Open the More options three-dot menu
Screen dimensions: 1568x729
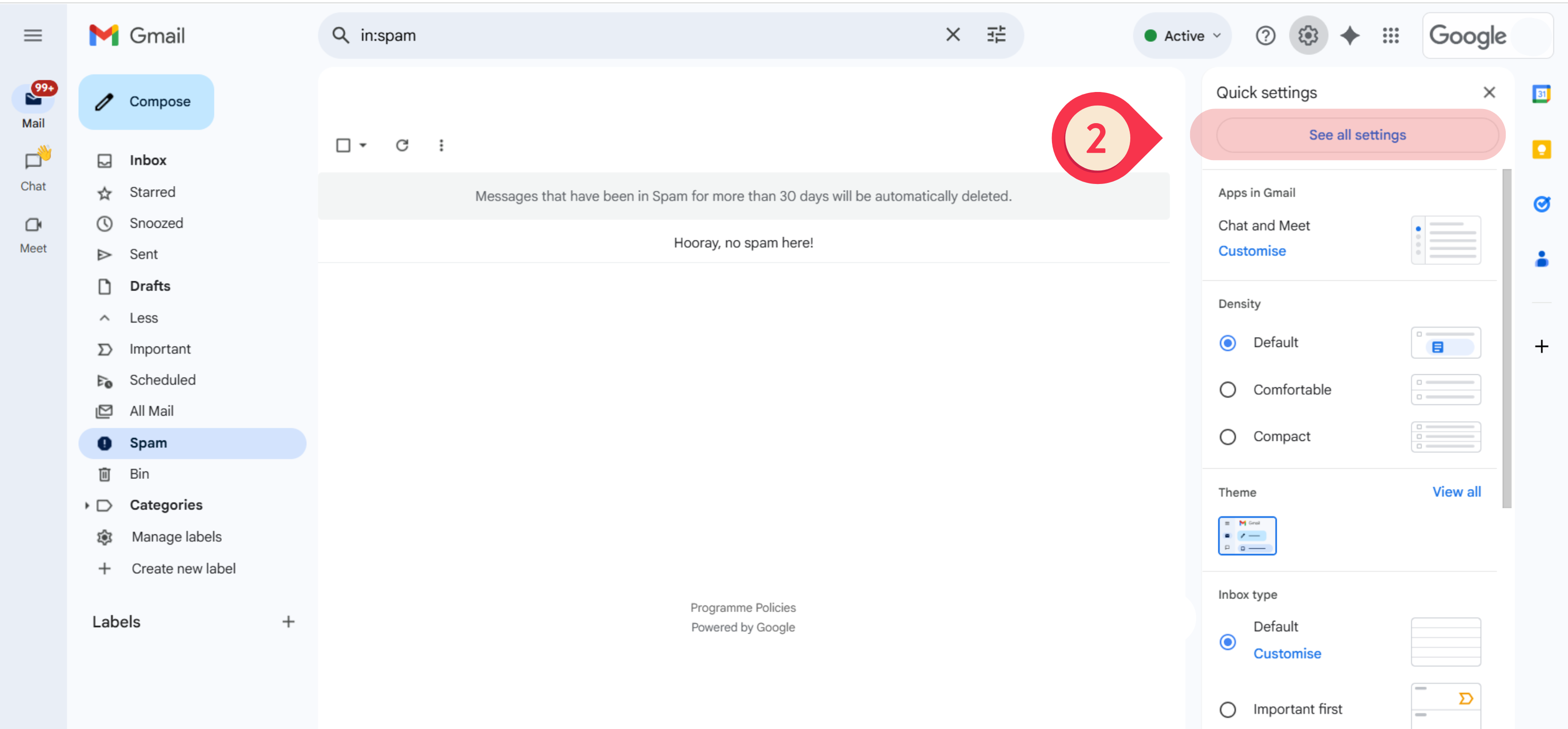441,146
